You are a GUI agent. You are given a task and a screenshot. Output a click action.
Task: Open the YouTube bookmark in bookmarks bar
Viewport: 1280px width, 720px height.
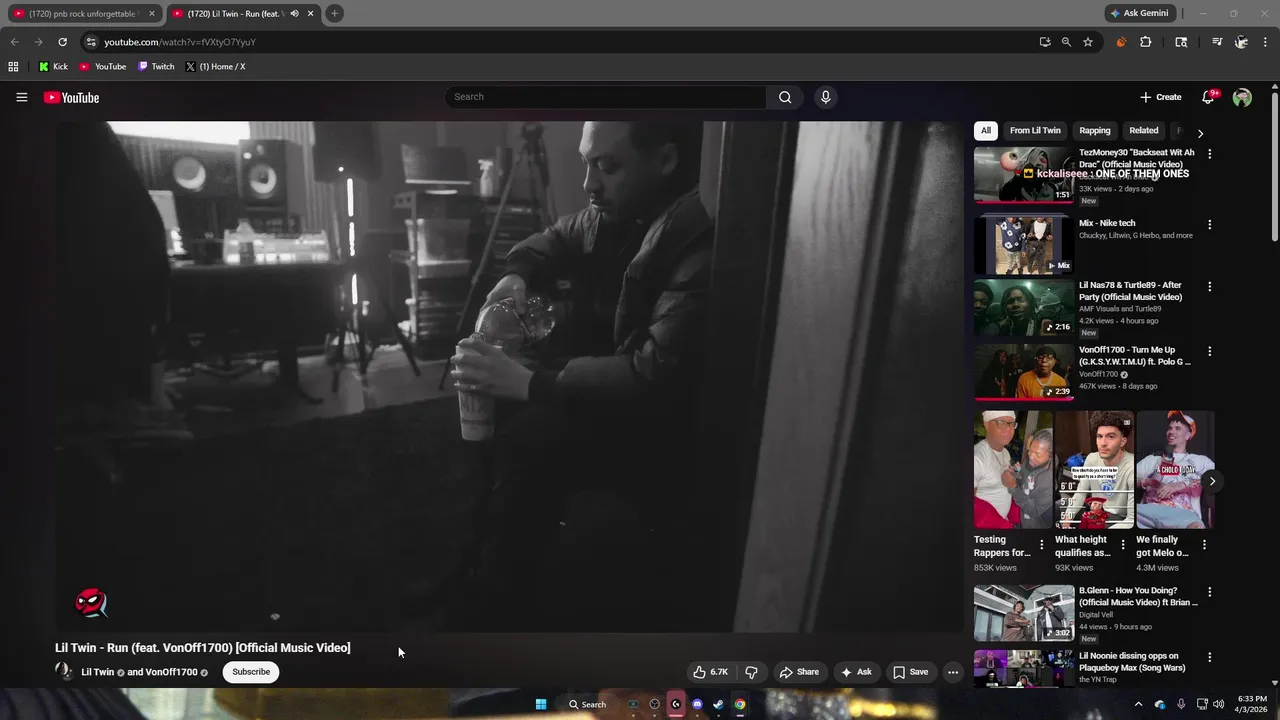pos(103,67)
